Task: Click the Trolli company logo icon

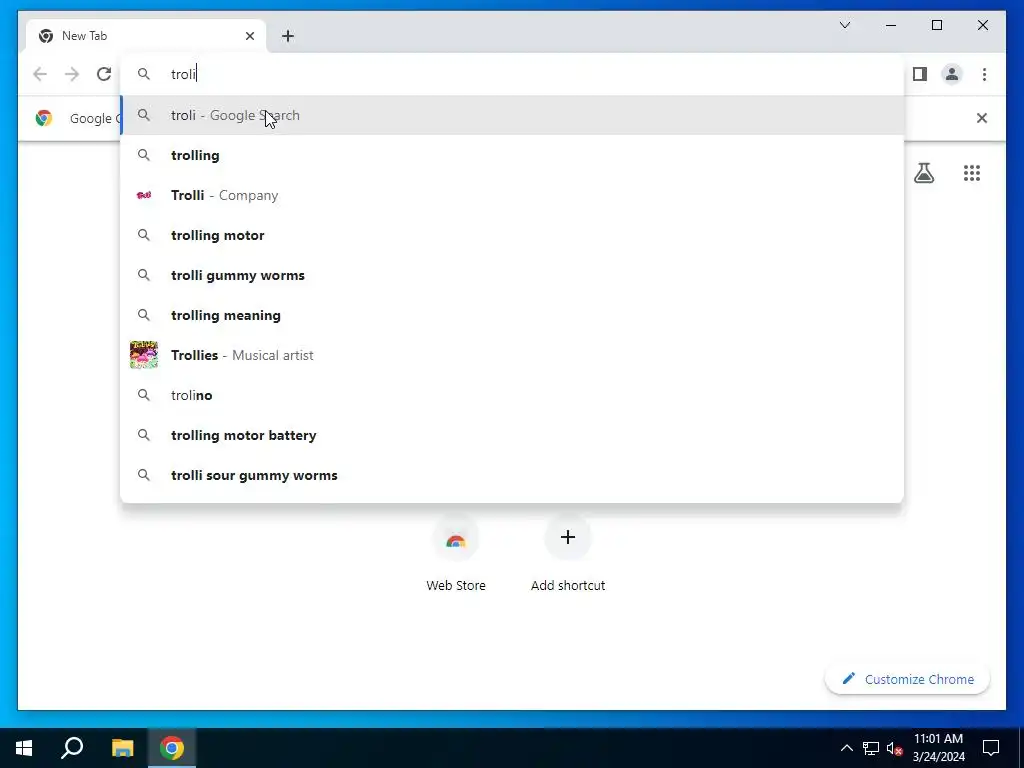Action: click(x=144, y=195)
